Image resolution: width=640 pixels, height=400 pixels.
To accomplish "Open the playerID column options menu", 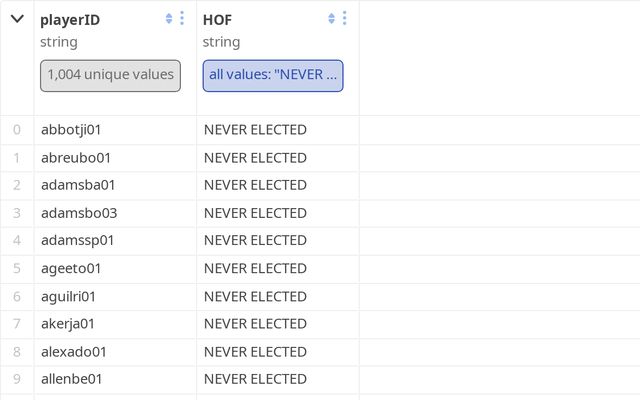I will tap(182, 18).
